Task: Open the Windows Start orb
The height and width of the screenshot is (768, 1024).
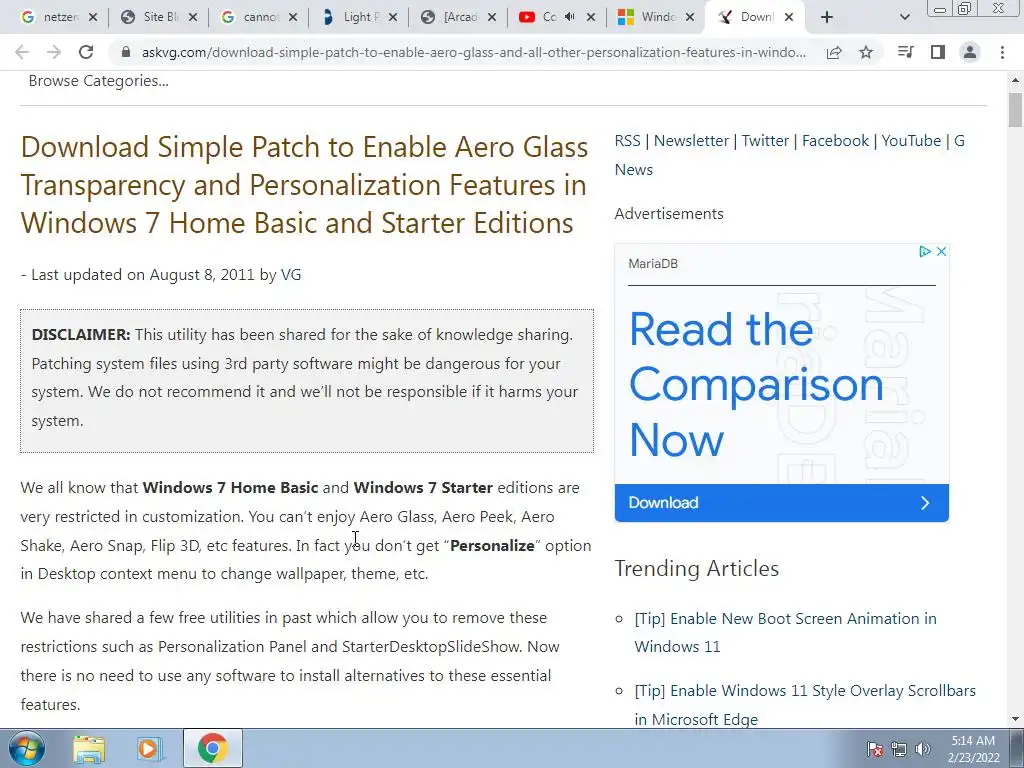Action: pyautogui.click(x=27, y=748)
